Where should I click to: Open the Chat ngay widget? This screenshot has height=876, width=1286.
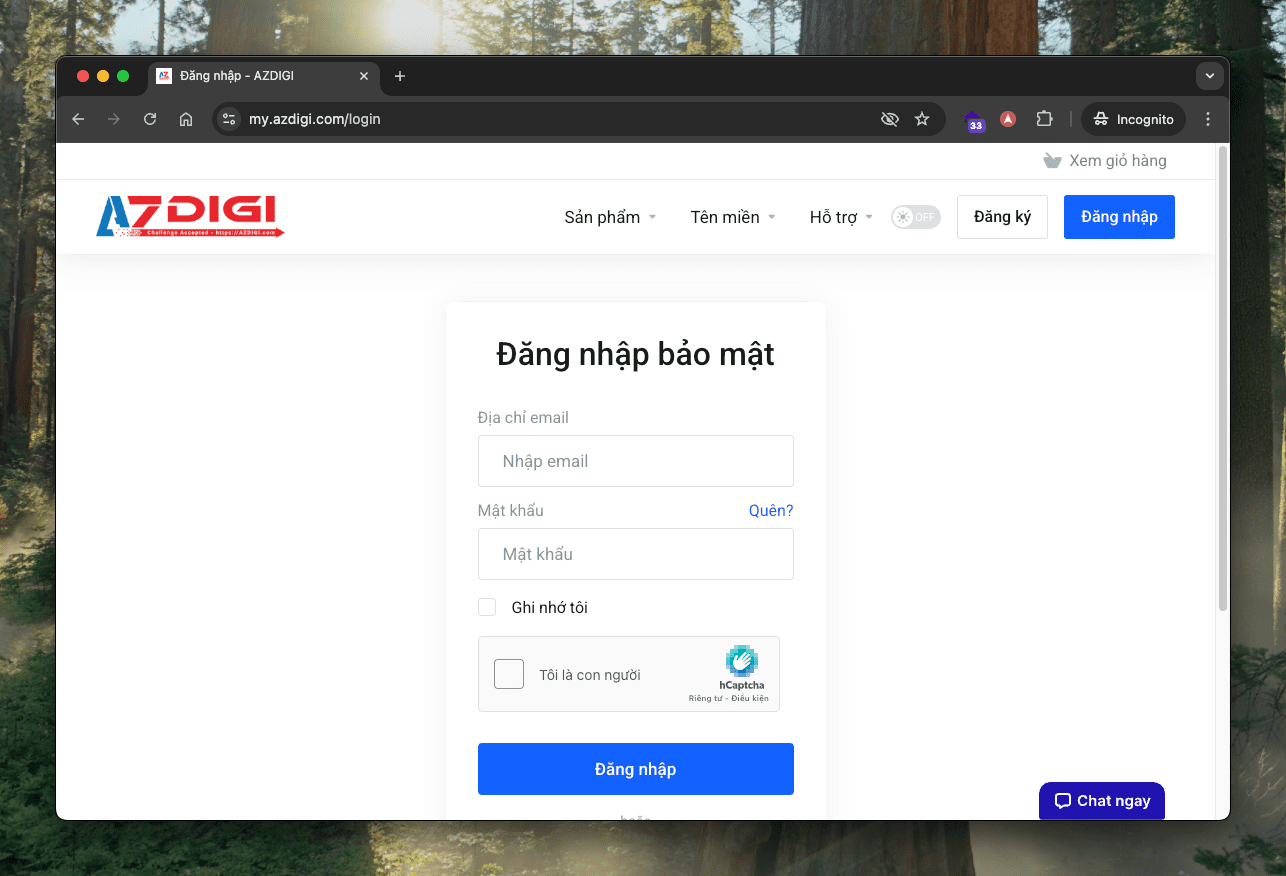(x=1101, y=800)
